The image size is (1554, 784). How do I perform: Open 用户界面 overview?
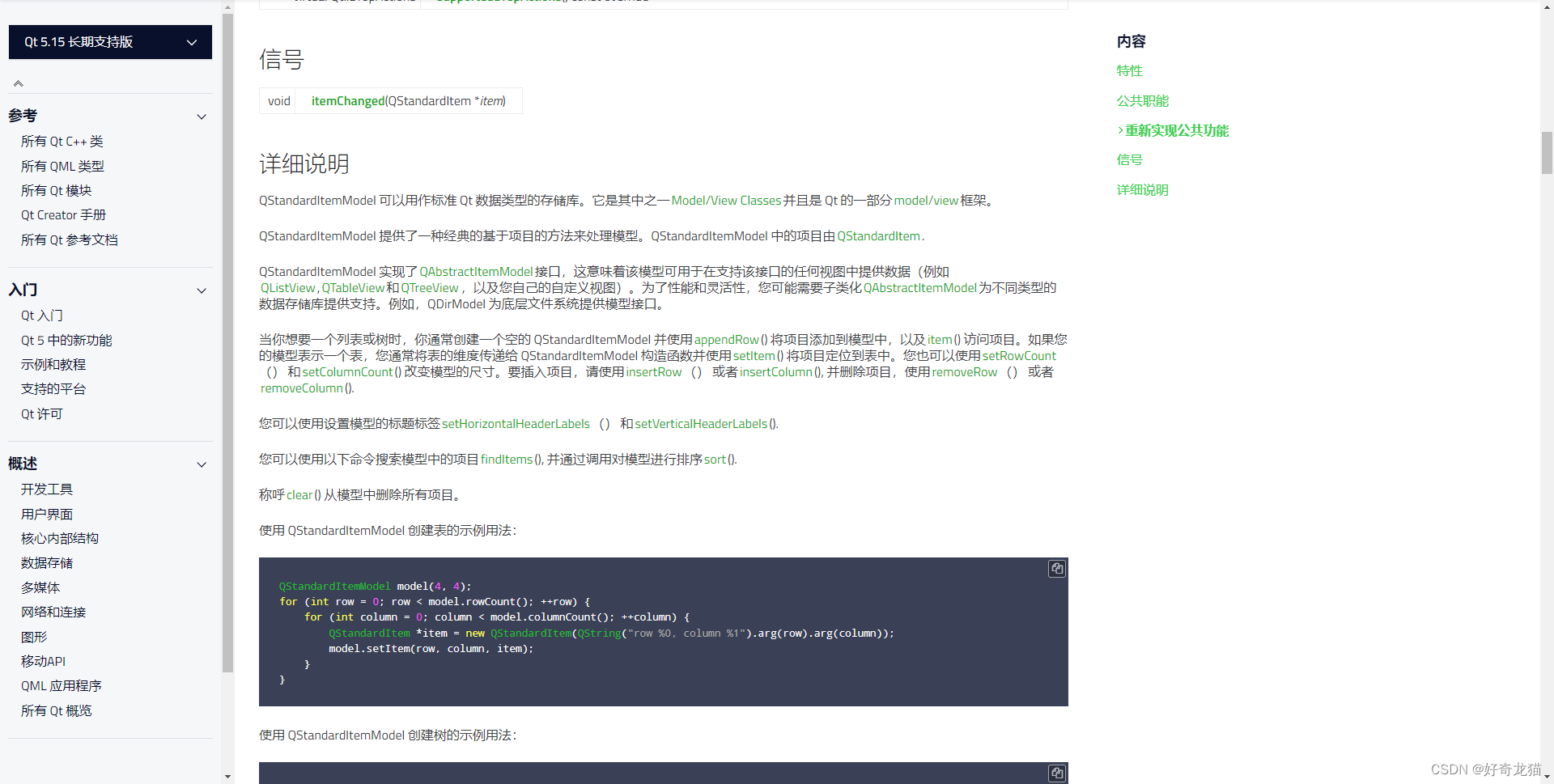46,514
